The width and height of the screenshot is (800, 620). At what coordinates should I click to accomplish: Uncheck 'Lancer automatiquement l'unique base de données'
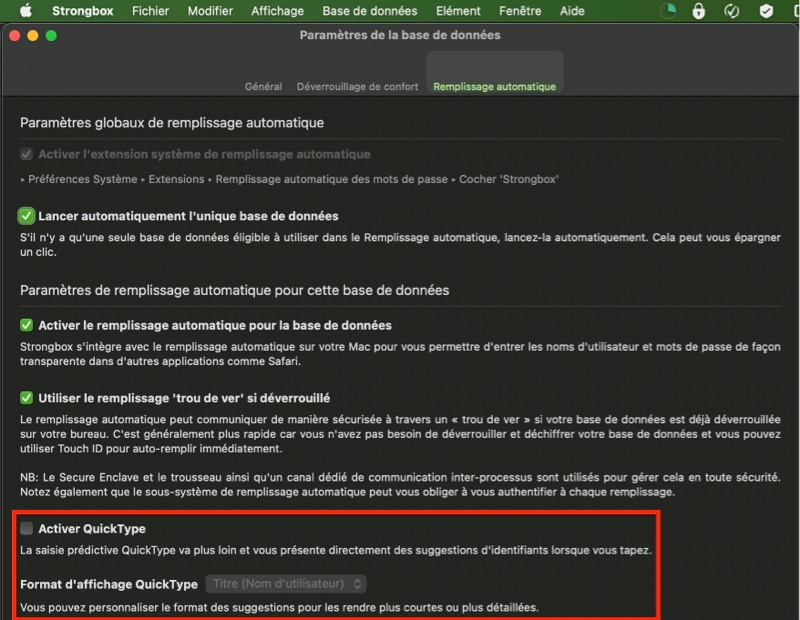[x=27, y=216]
